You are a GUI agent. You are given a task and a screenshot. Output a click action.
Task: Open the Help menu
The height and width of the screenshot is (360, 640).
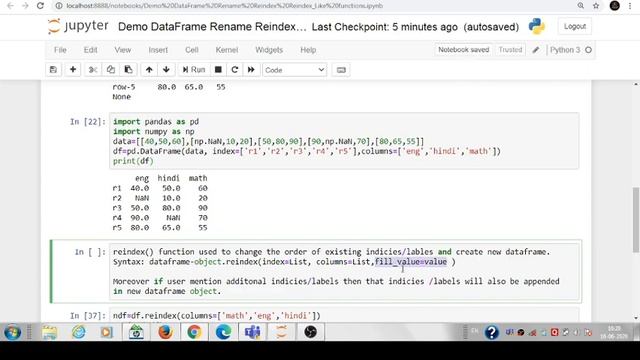tap(308, 50)
